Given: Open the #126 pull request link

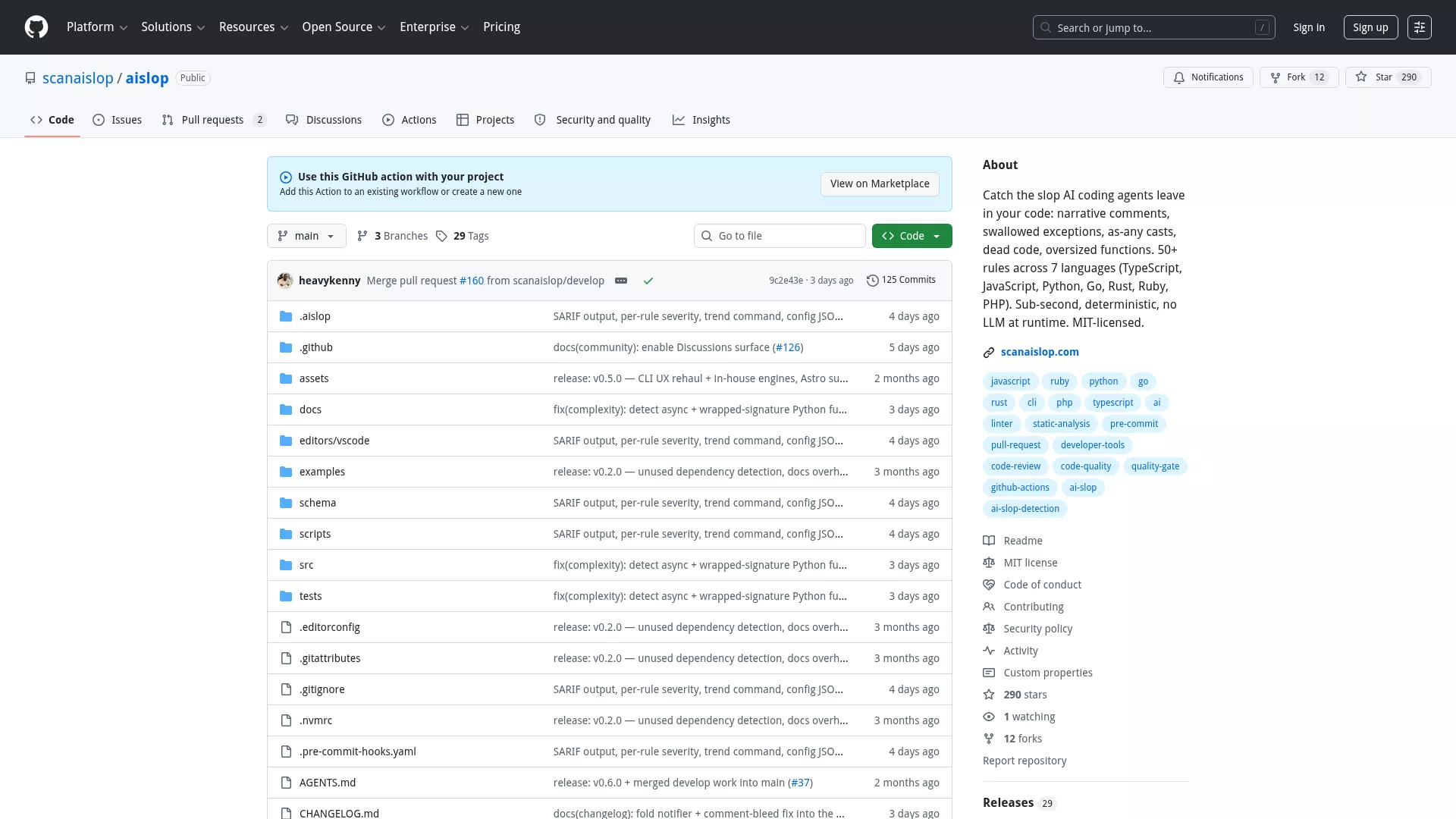Looking at the screenshot, I should (788, 347).
